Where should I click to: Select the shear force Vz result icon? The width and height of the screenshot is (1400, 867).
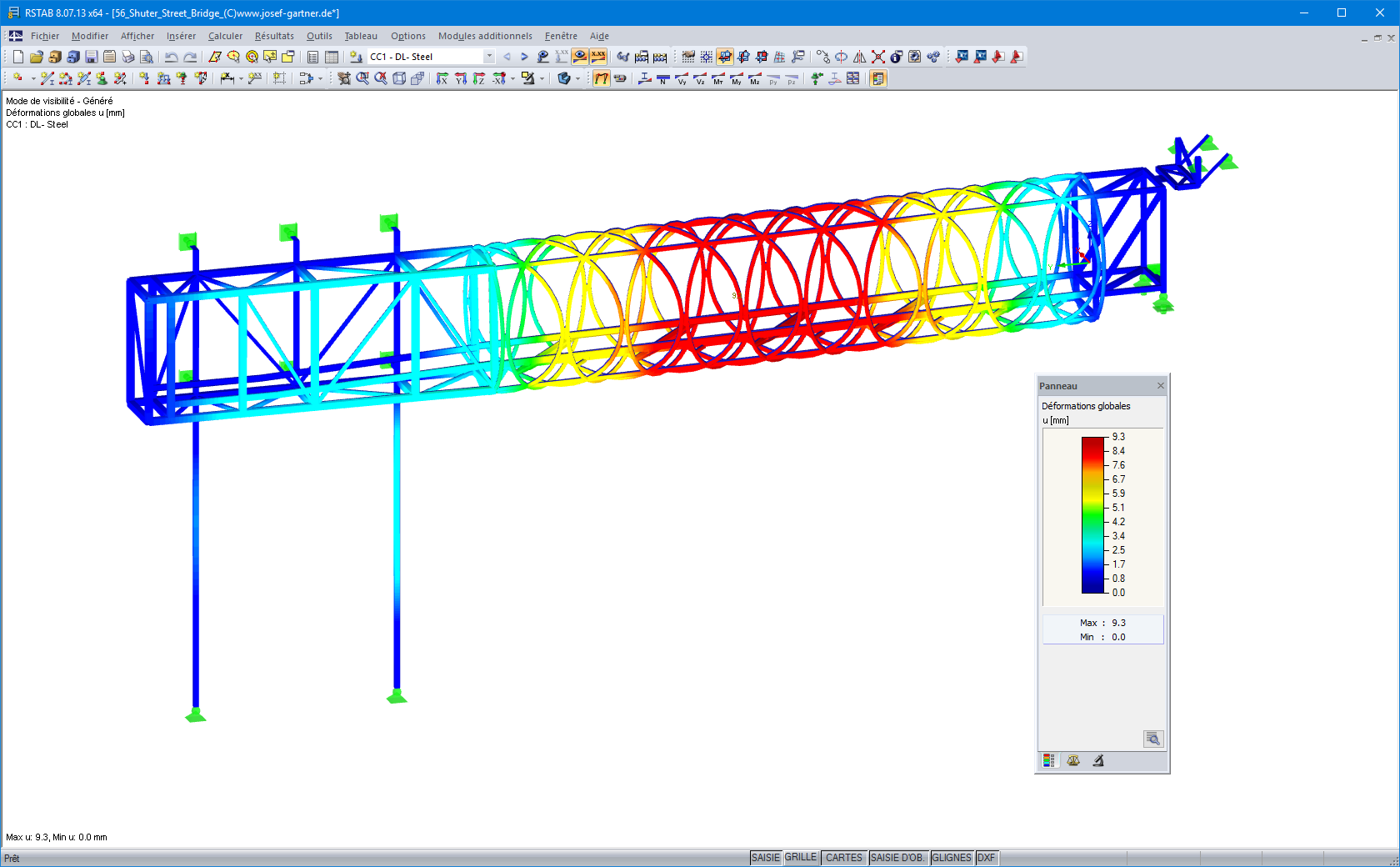click(701, 80)
